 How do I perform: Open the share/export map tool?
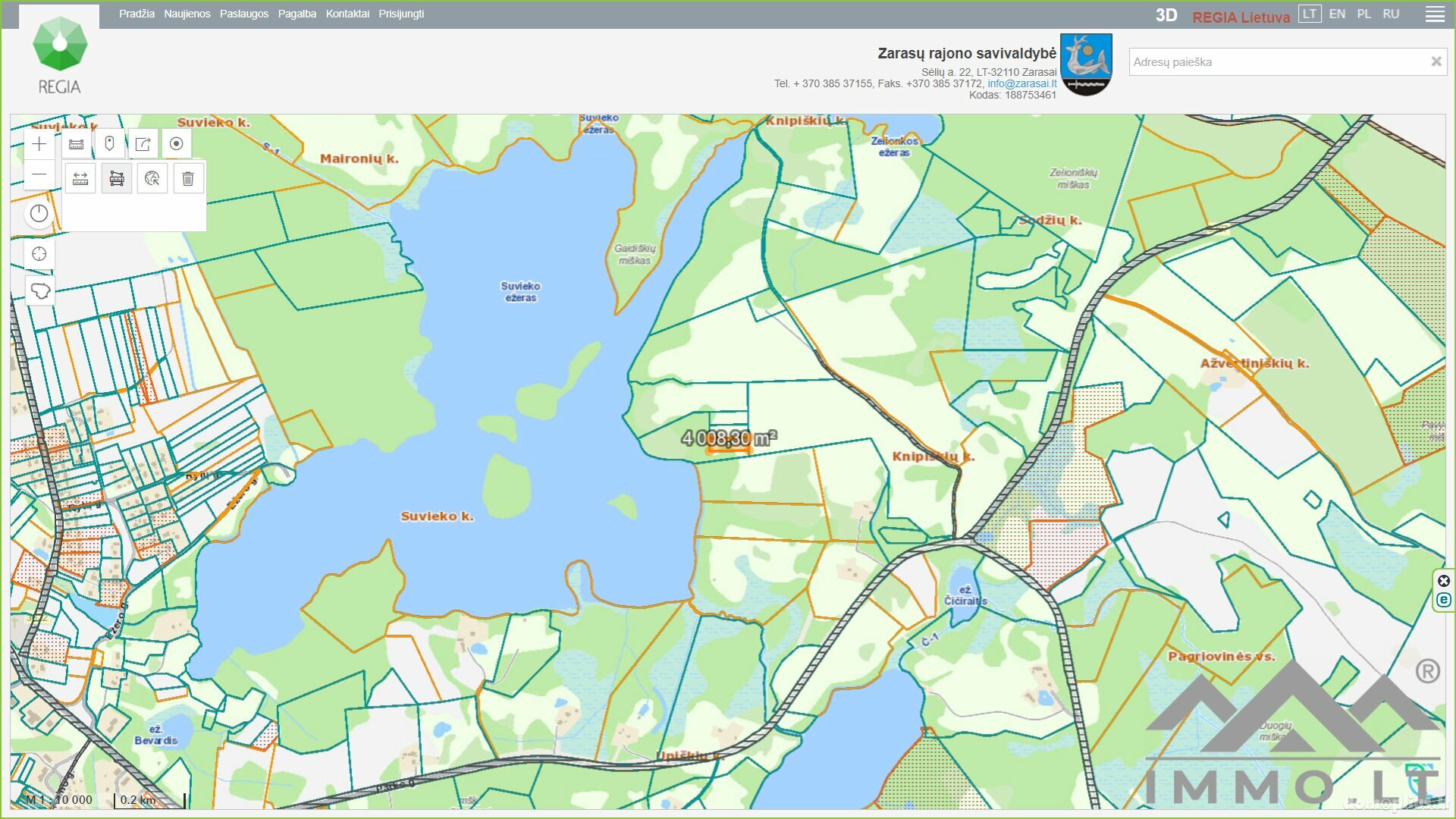click(143, 144)
